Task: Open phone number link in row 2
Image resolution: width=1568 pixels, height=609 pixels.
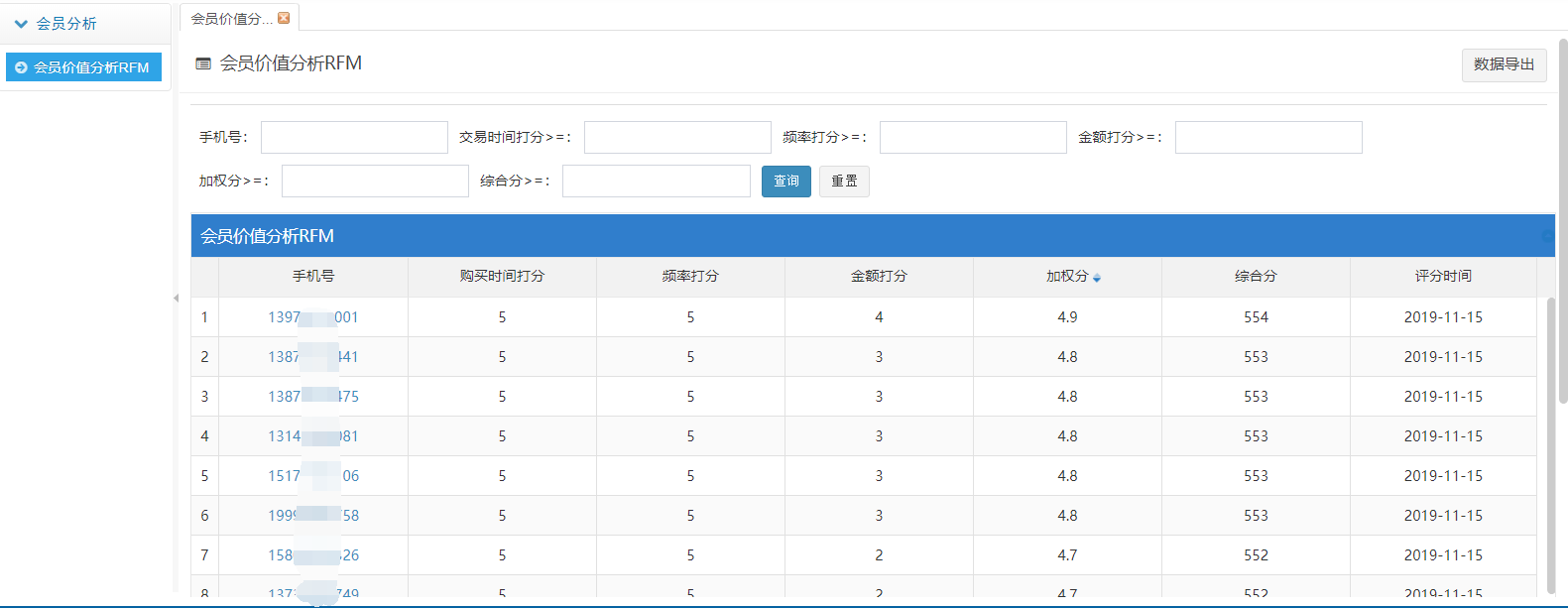Action: [313, 357]
